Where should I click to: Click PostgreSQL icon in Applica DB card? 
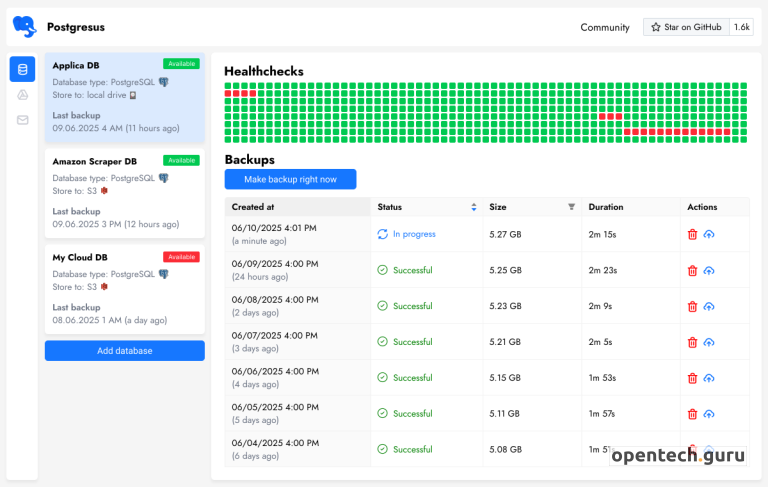(164, 82)
